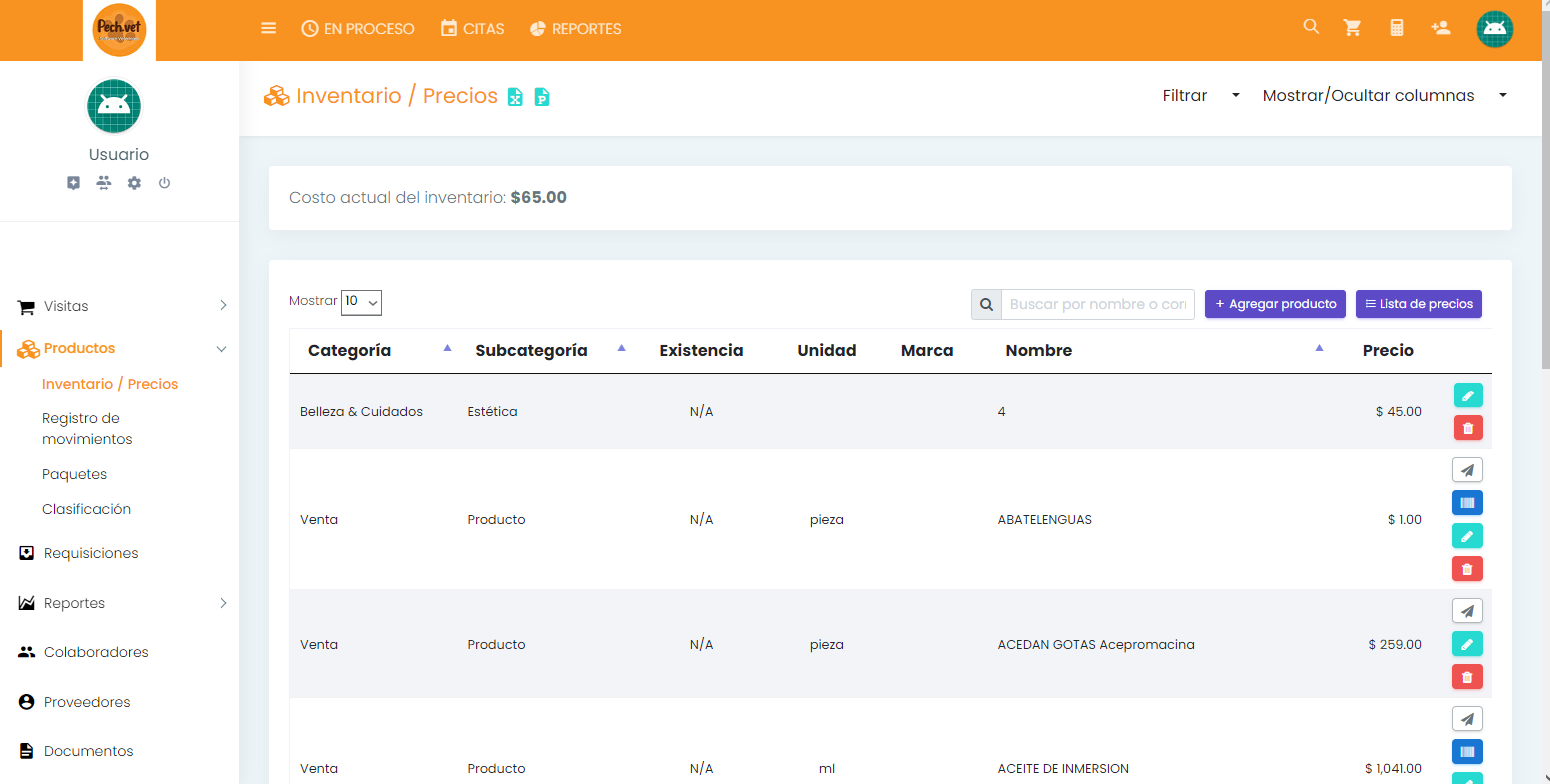1550x784 pixels.
Task: Click the Lista de precios button
Action: point(1418,304)
